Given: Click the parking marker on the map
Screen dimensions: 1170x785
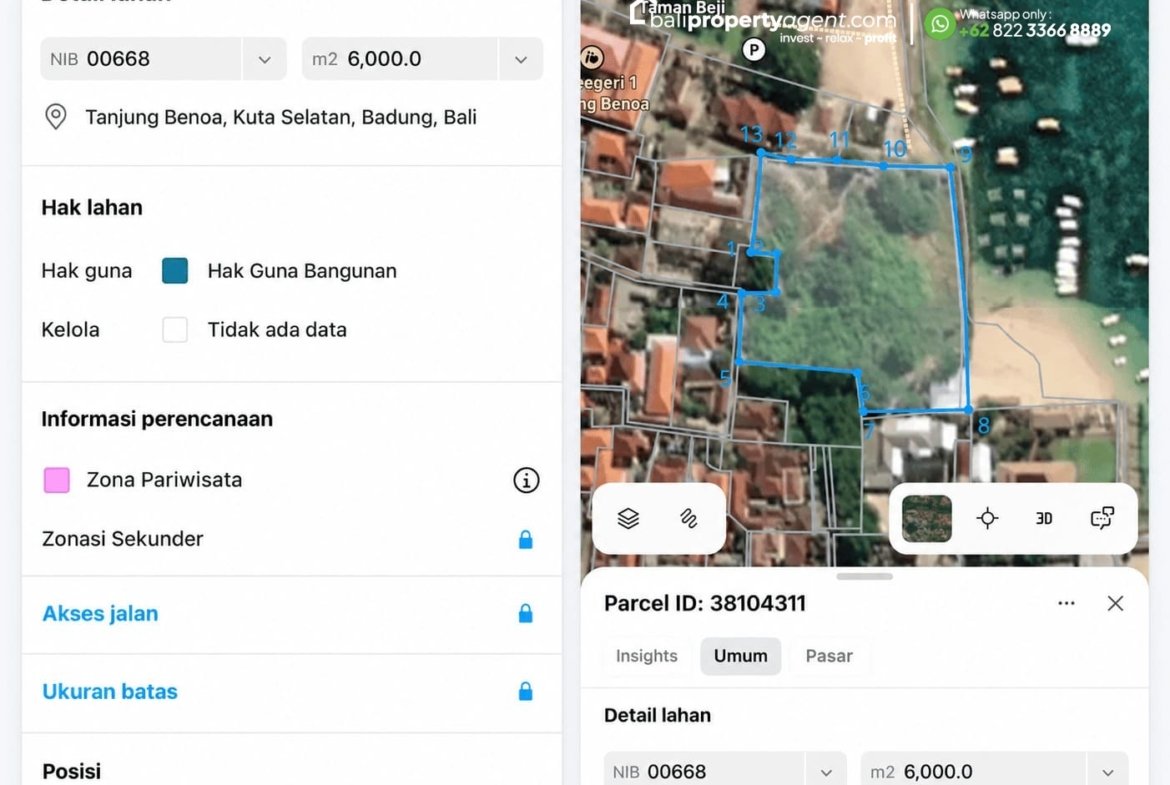Looking at the screenshot, I should tap(754, 50).
